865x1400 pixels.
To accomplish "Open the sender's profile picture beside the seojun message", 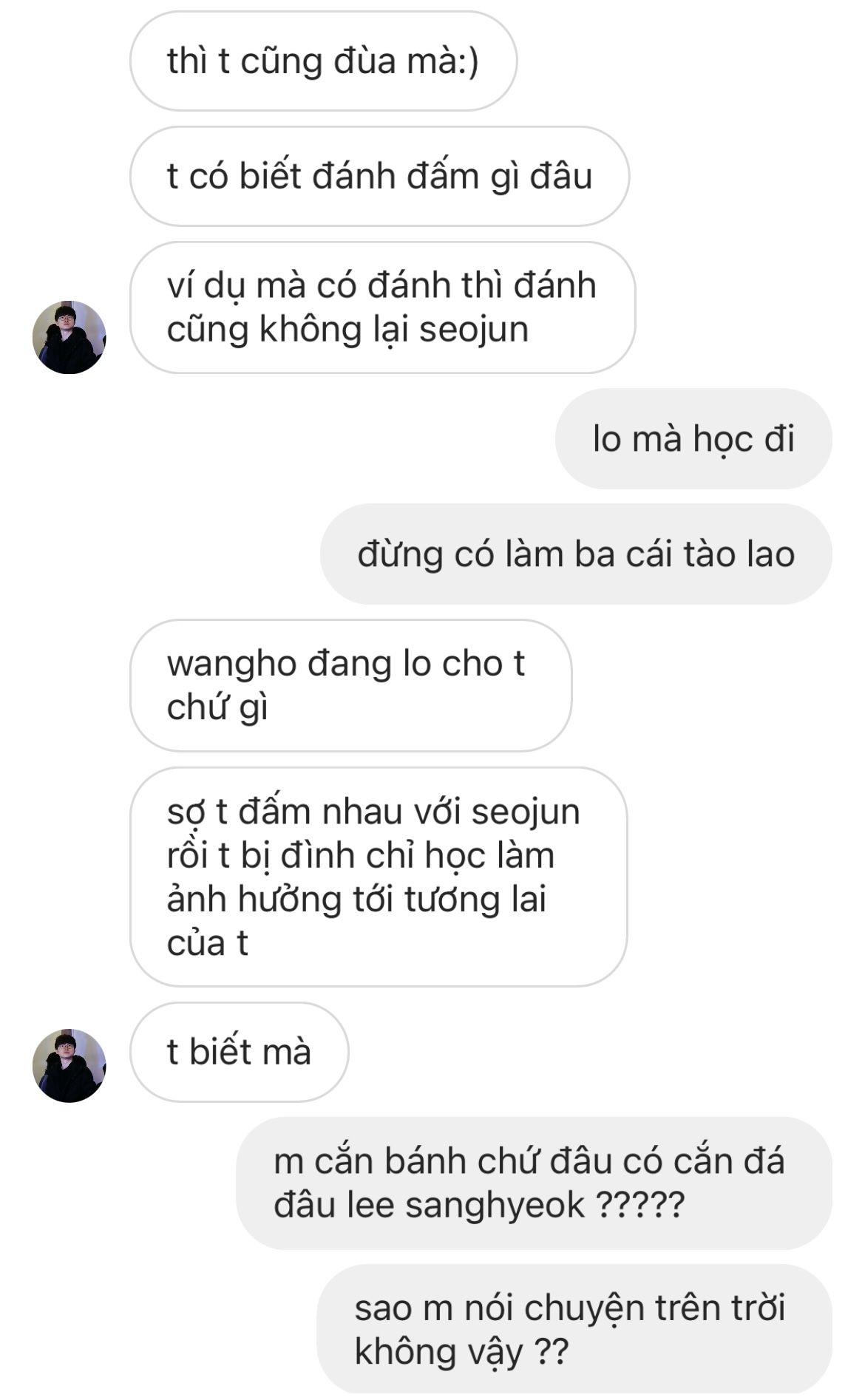I will (x=69, y=337).
